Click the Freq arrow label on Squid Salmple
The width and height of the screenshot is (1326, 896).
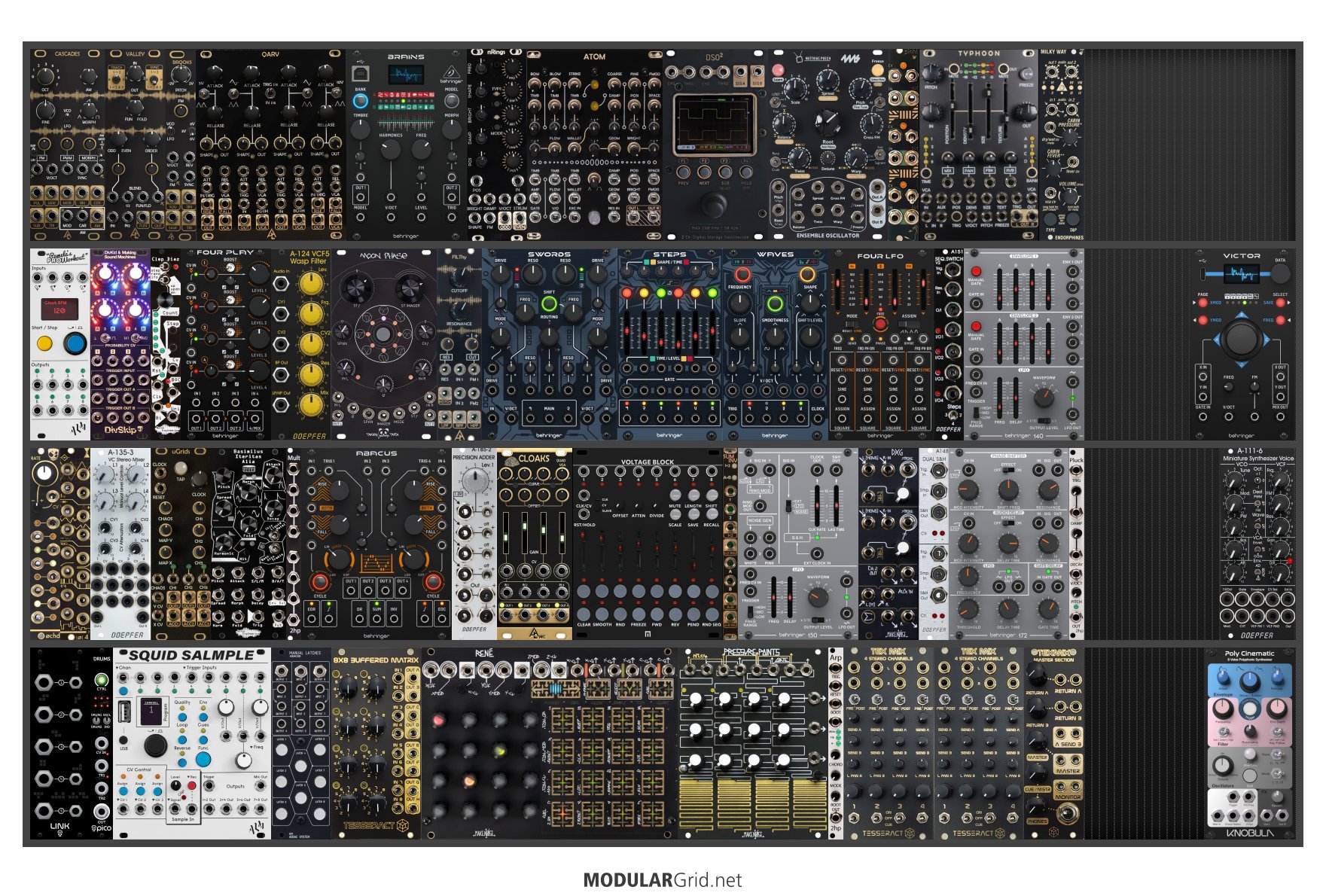pyautogui.click(x=256, y=747)
